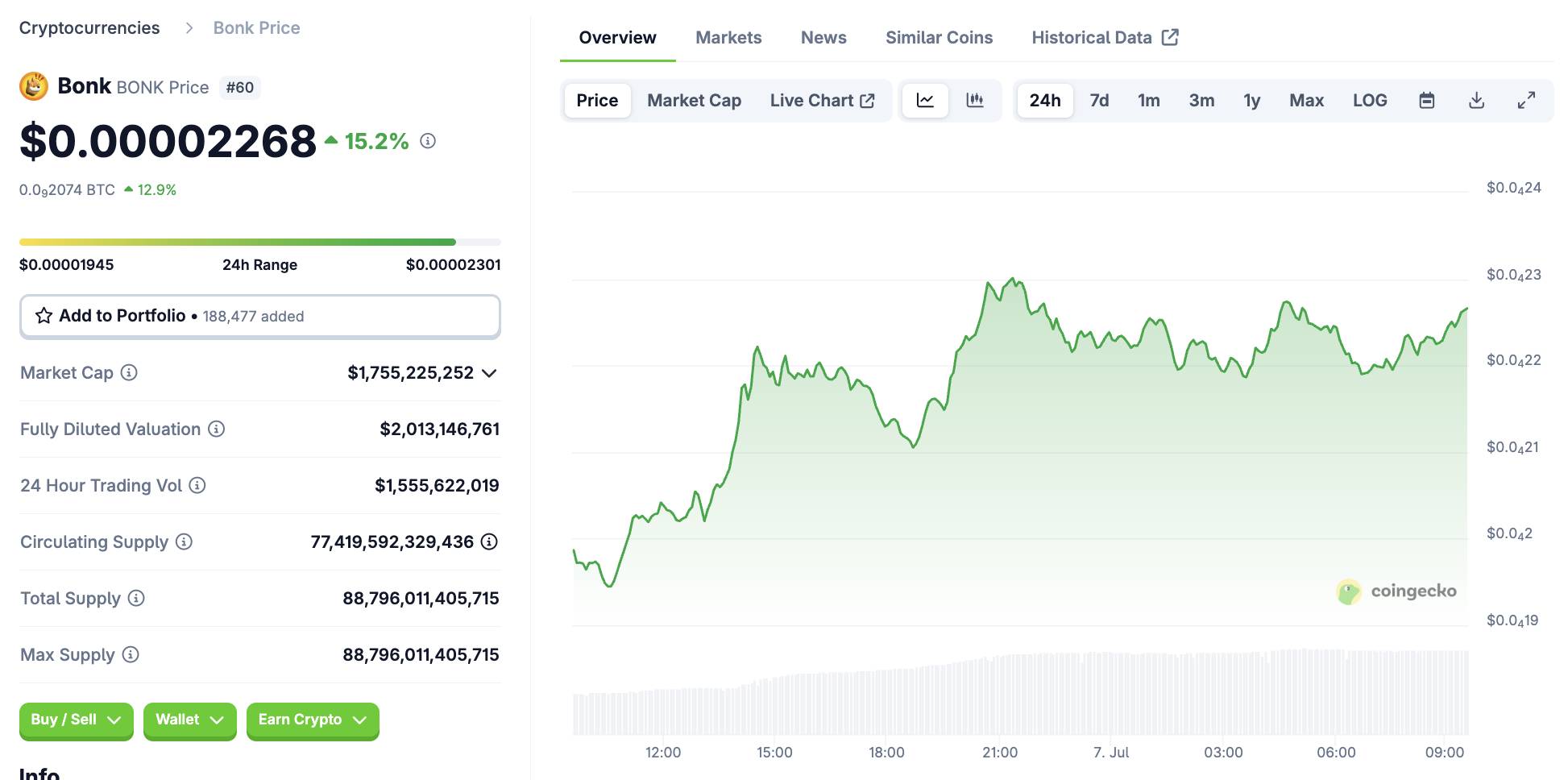
Task: Expand the Market Cap value chevron
Action: point(489,373)
